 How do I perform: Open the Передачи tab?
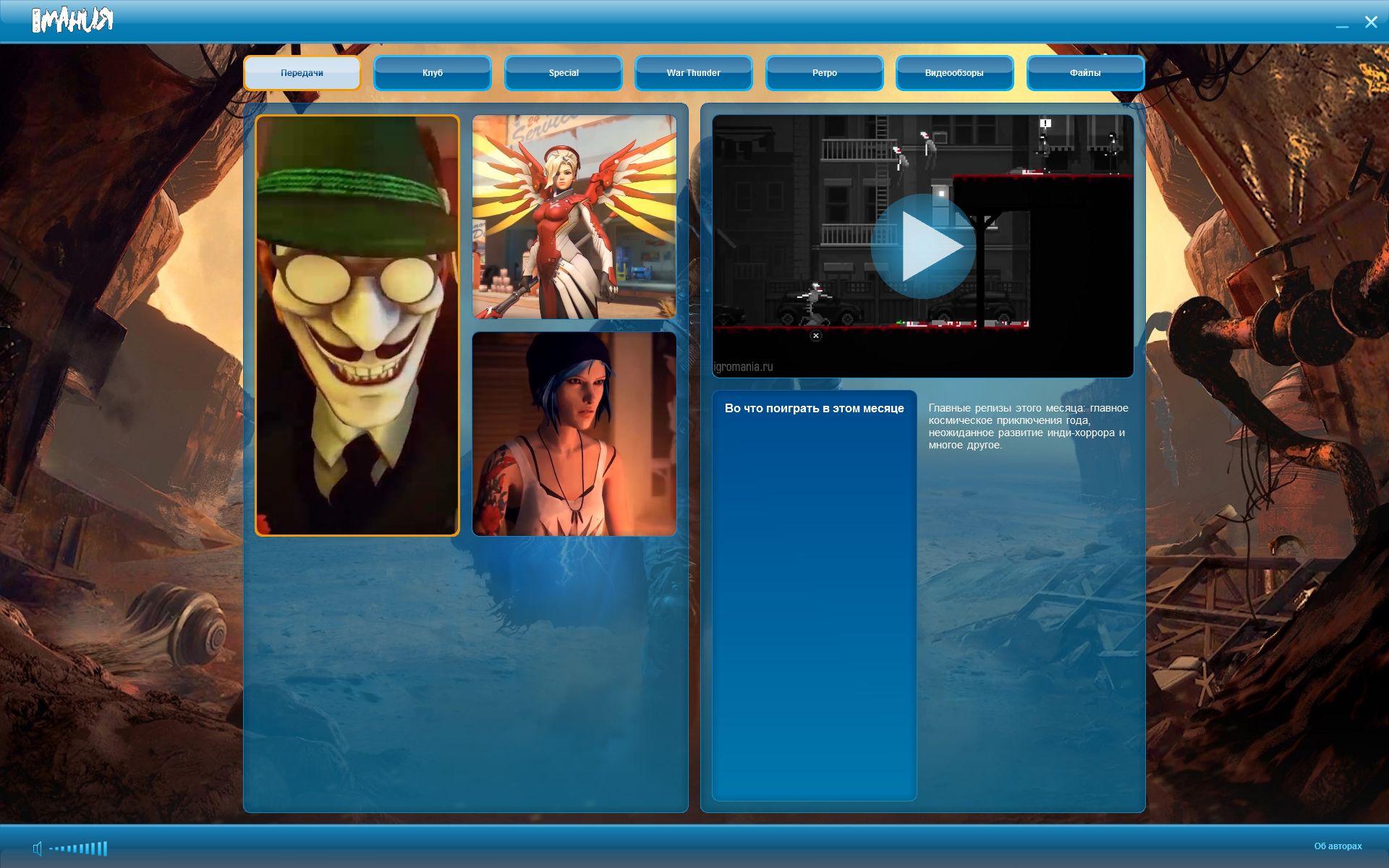[x=302, y=73]
